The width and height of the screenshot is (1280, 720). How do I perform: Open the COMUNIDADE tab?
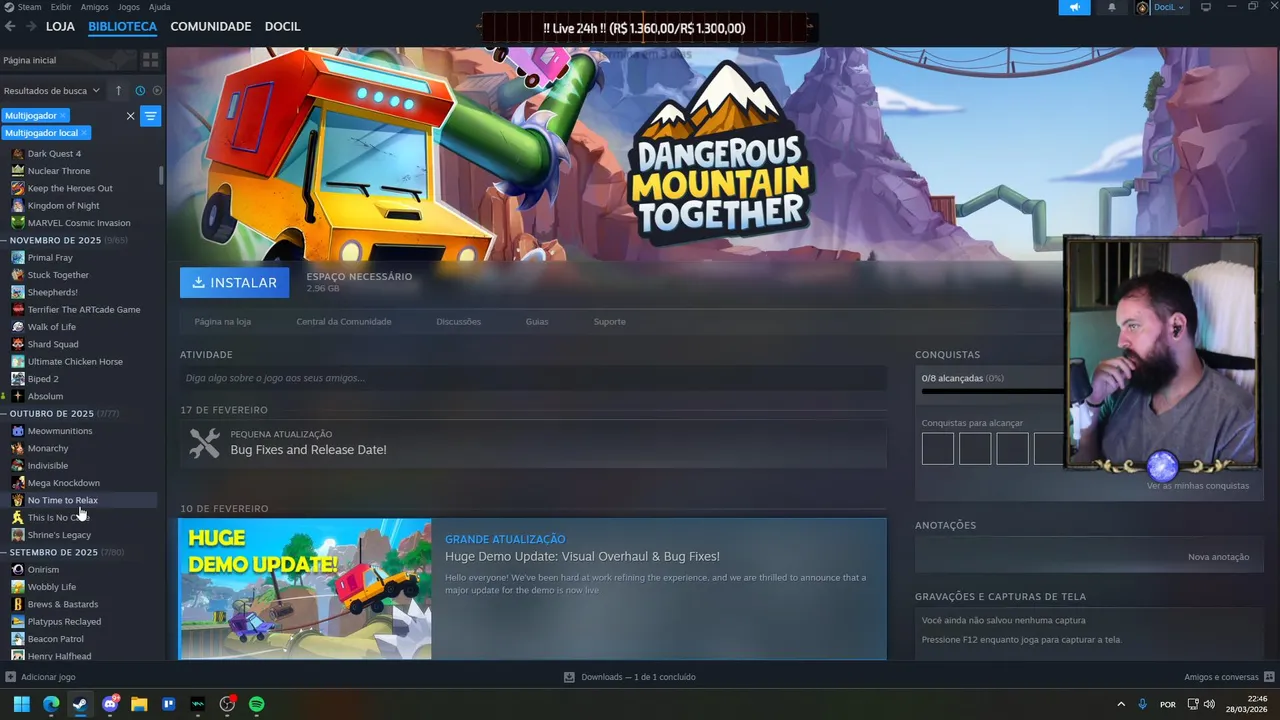(x=211, y=27)
